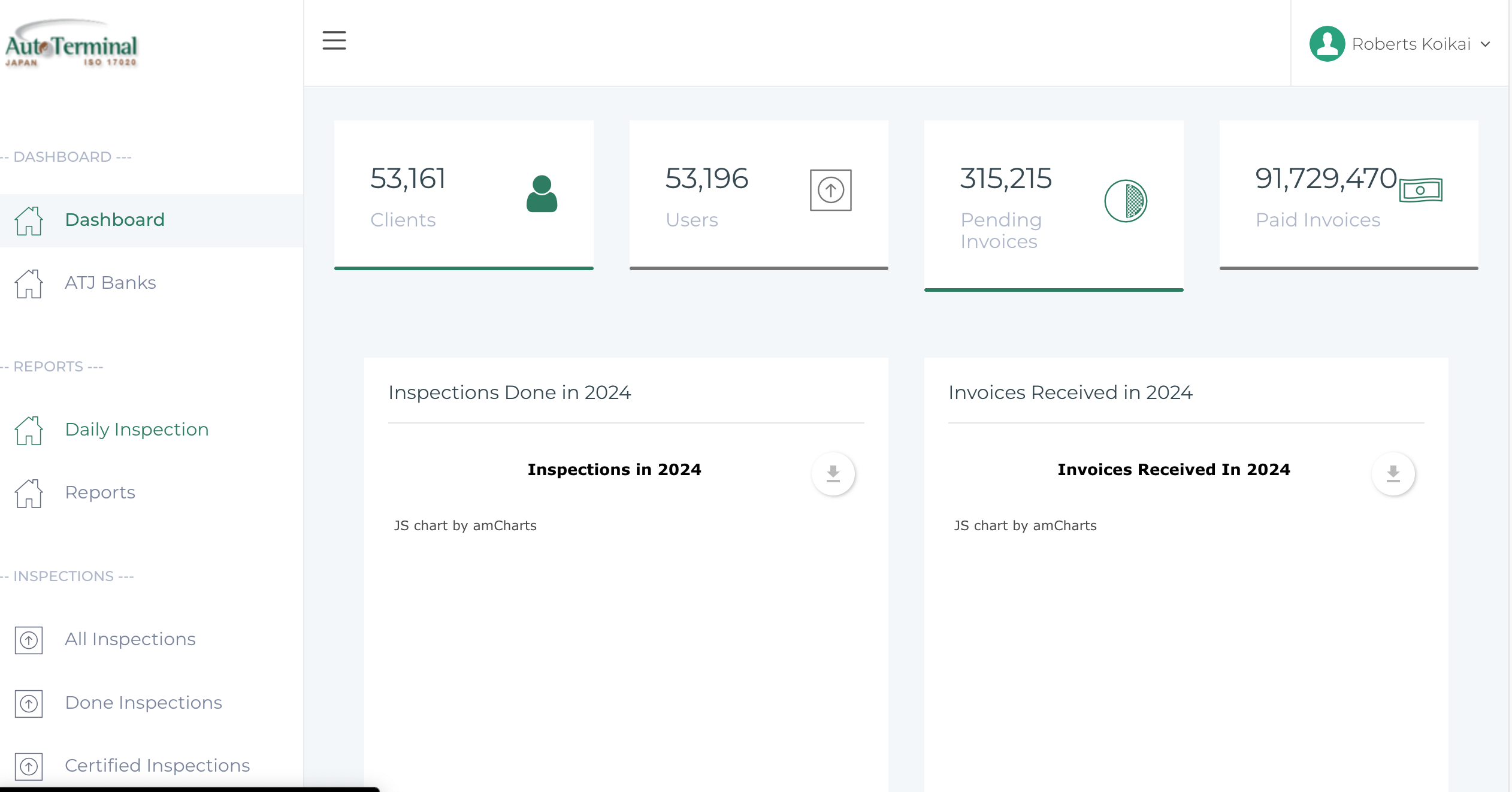Open All Inspections list
This screenshot has height=792, width=1512.
click(130, 639)
